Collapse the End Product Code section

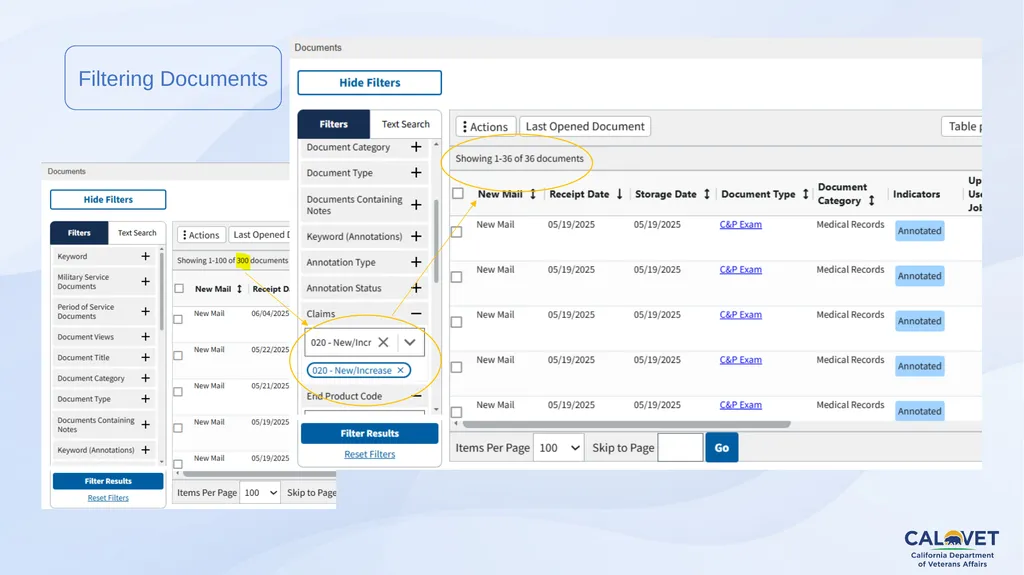417,396
